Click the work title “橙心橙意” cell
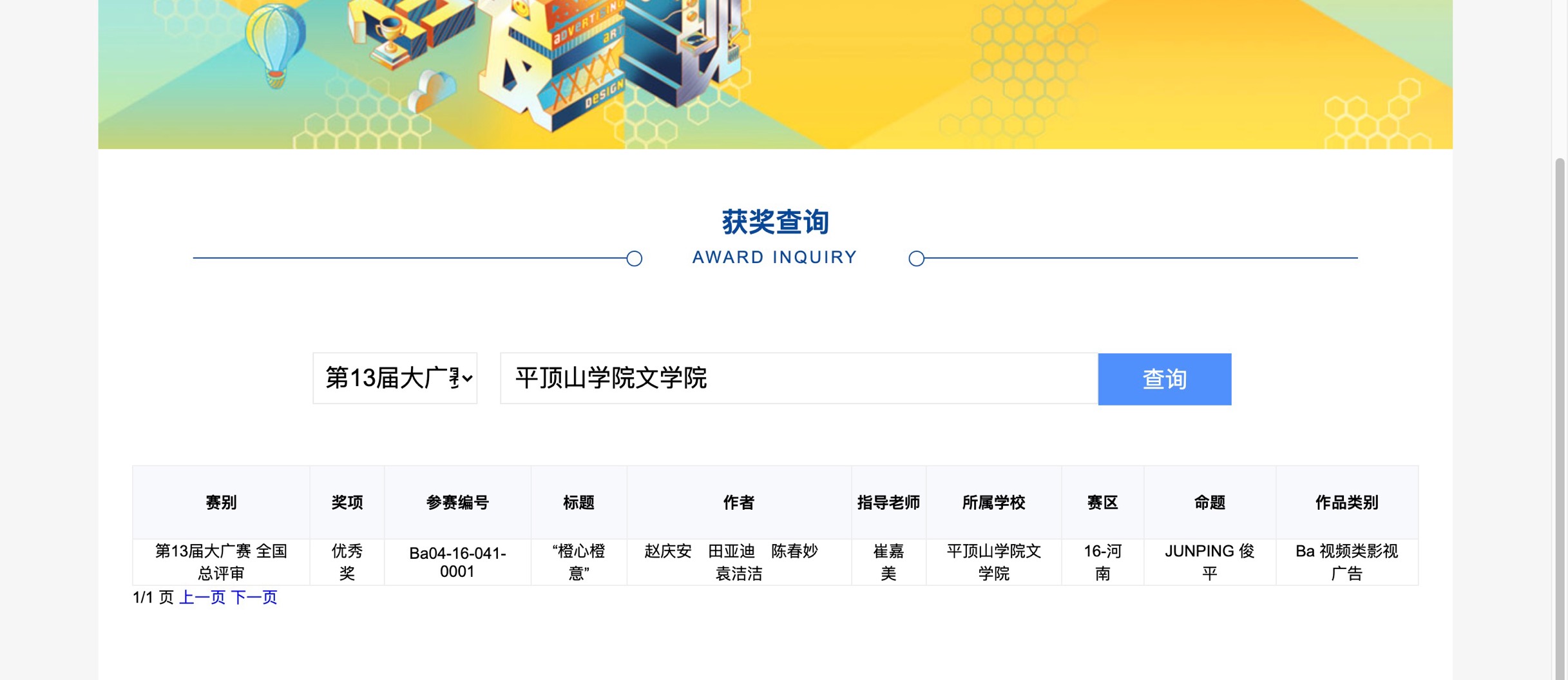 pos(578,562)
